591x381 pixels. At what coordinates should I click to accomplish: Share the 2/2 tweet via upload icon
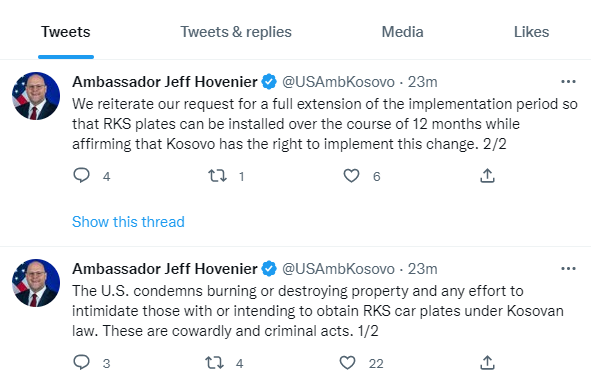click(x=487, y=176)
